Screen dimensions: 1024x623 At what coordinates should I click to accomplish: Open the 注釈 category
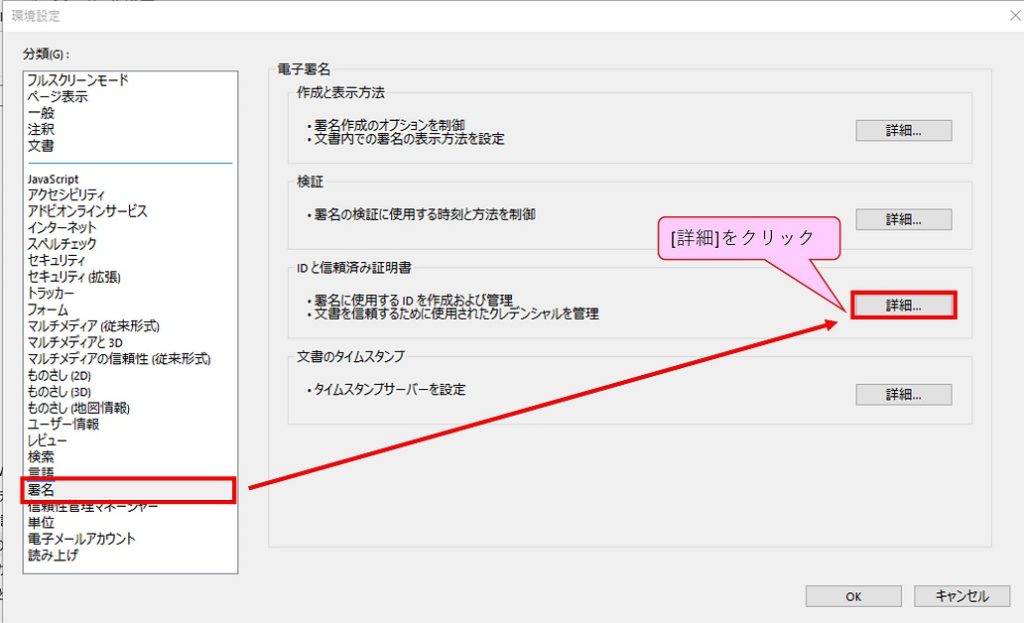[41, 129]
